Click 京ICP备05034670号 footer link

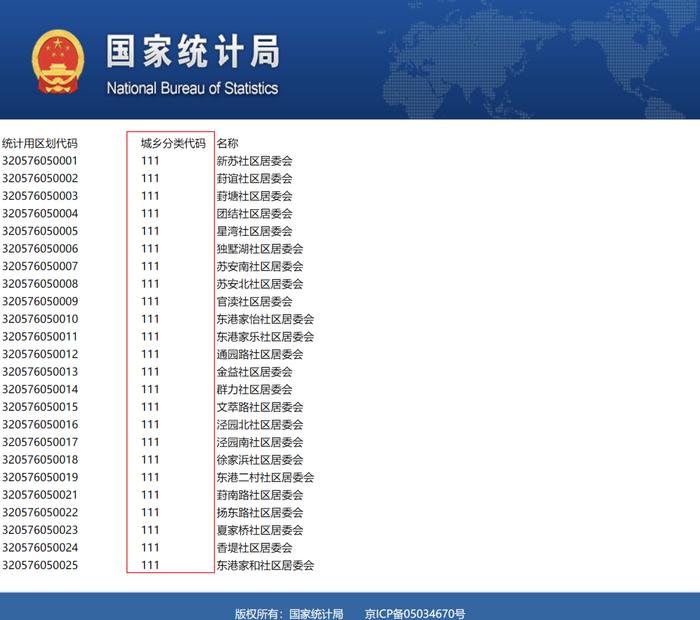tap(415, 614)
